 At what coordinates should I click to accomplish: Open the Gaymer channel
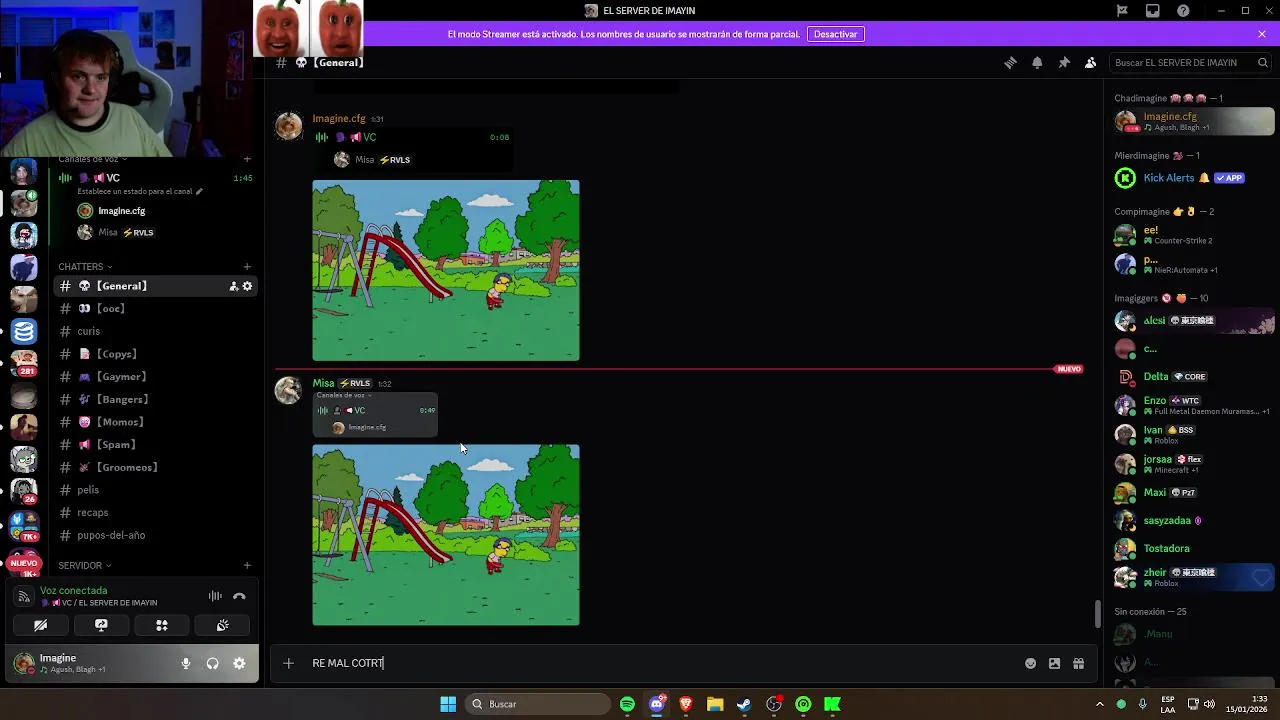[x=155, y=377]
